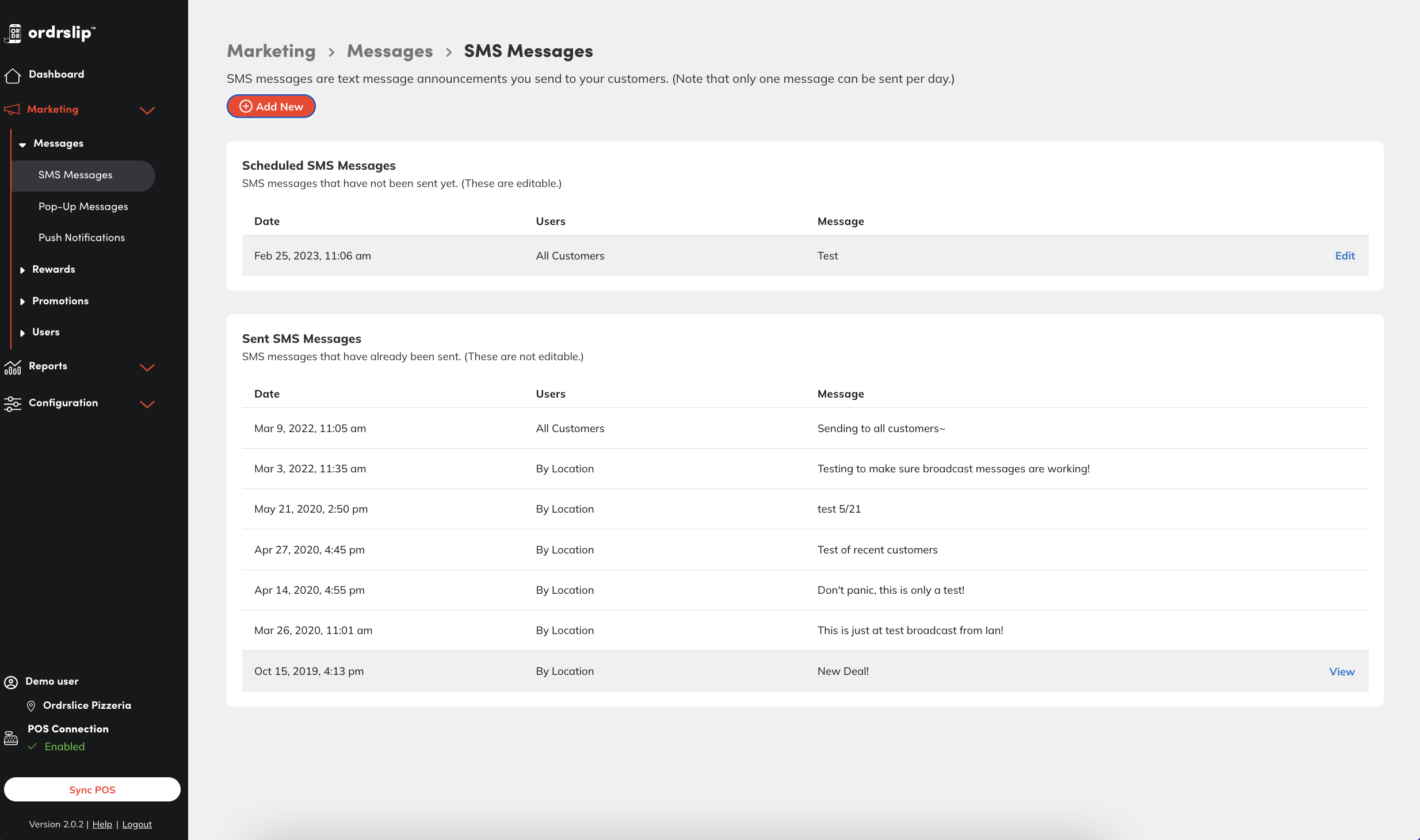Image resolution: width=1420 pixels, height=840 pixels.
Task: Expand the Reports section chevron
Action: click(147, 368)
